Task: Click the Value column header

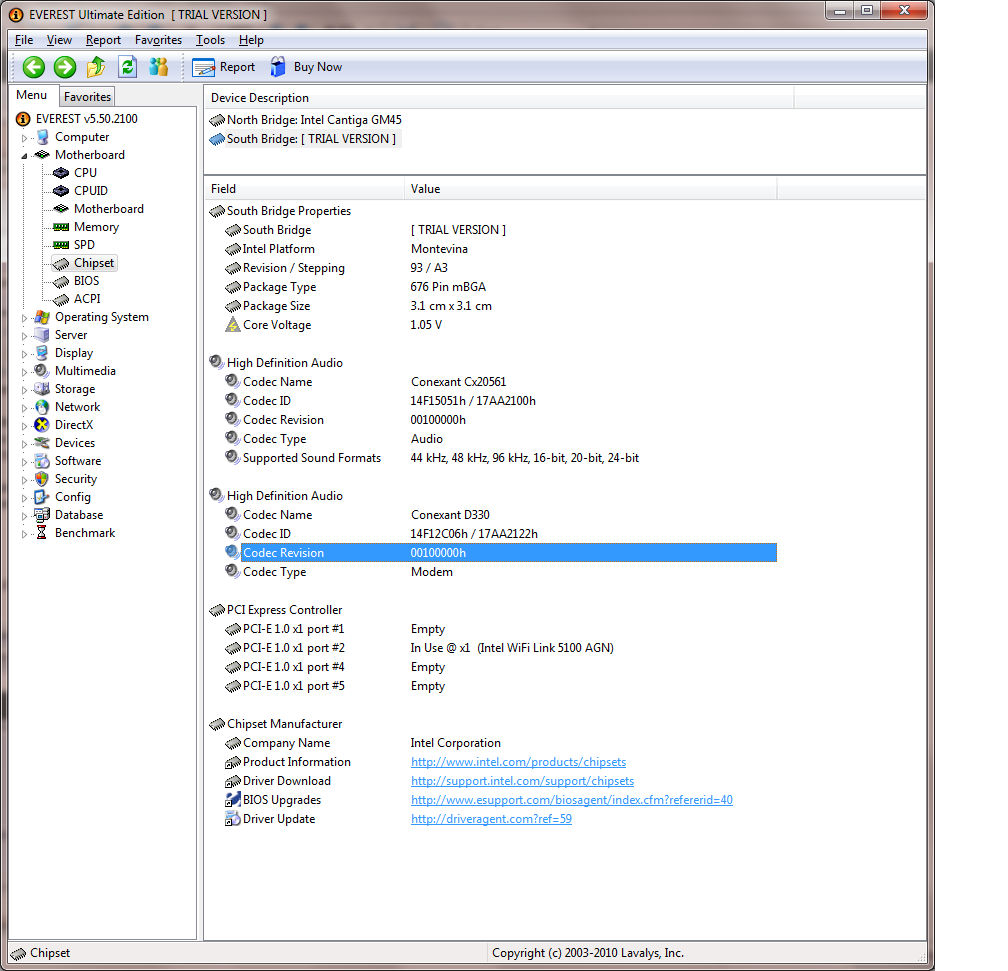Action: (591, 189)
